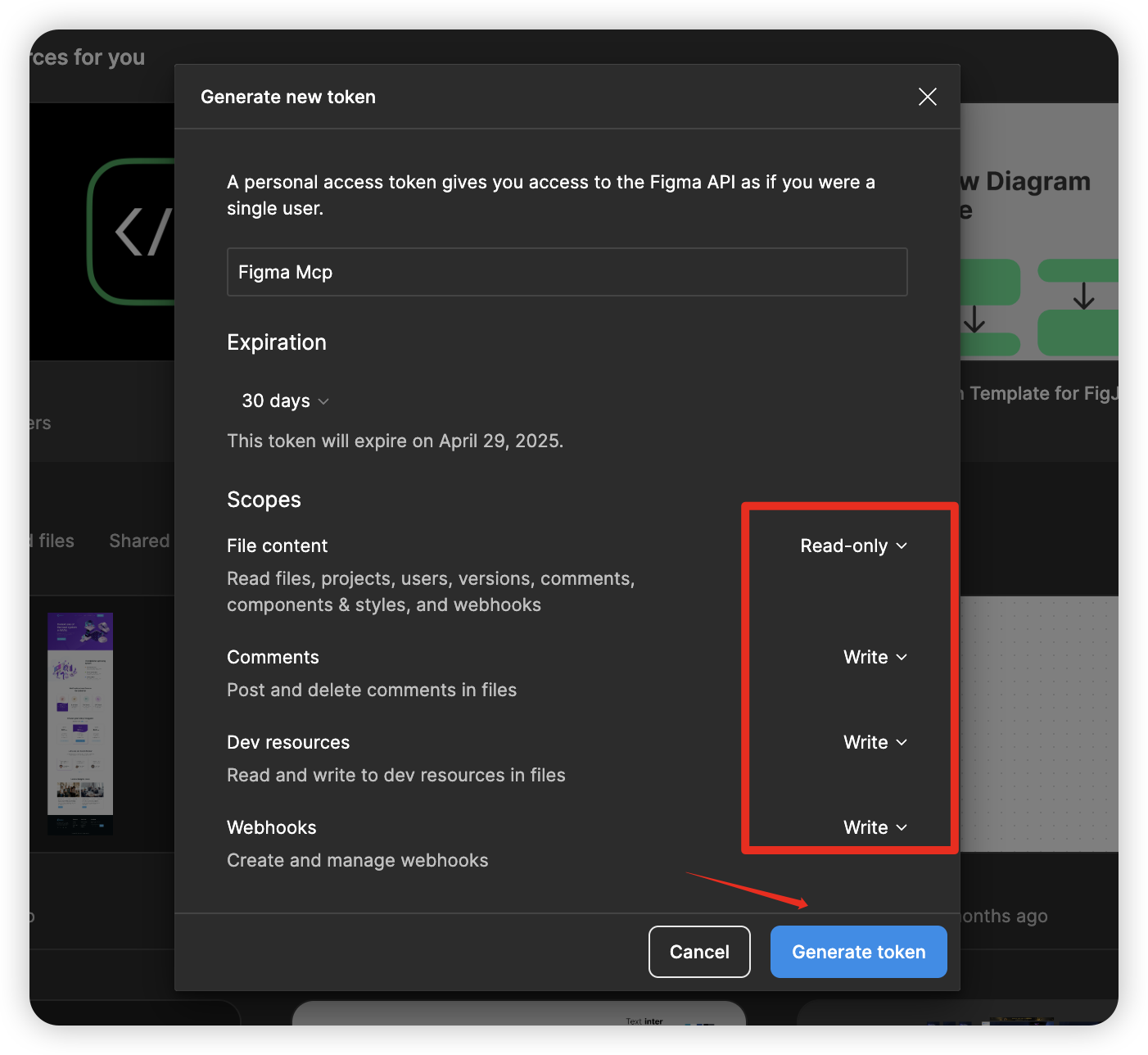Click 'Post and delete comments in files' text
The width and height of the screenshot is (1148, 1055).
372,690
